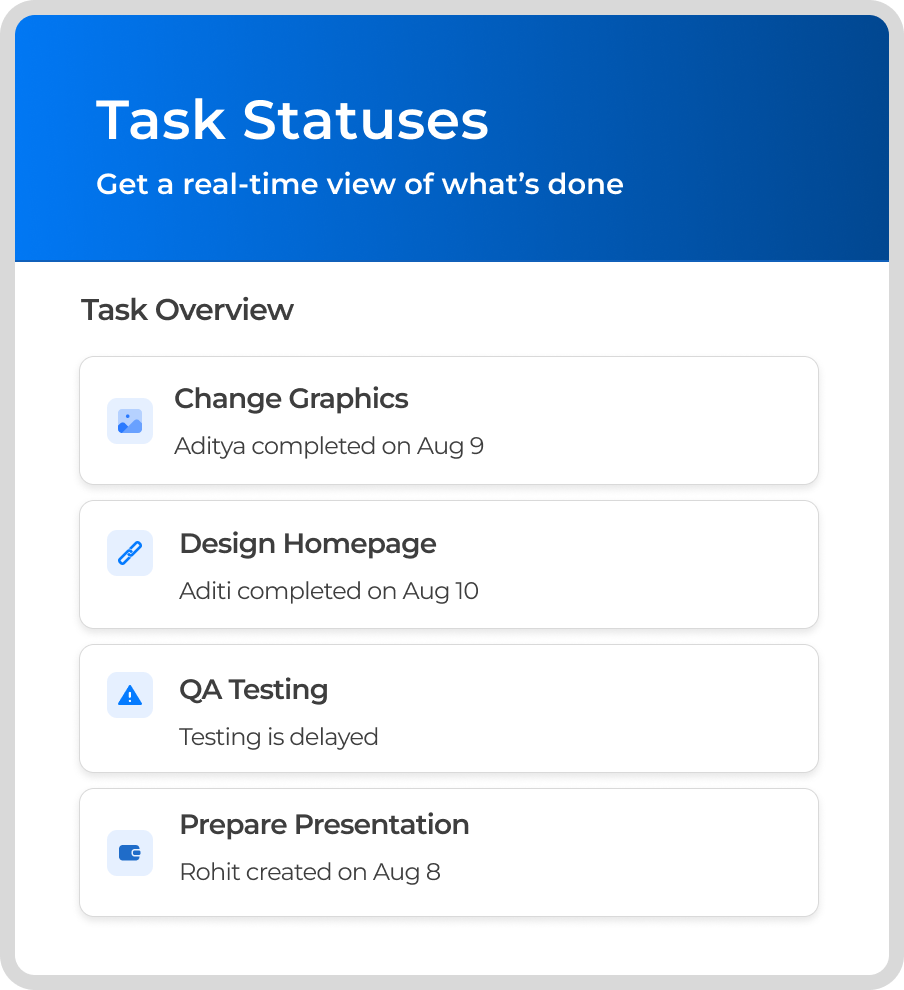The image size is (904, 990).
Task: Click 'Aditya completed on Aug 9' status text
Action: pos(329,446)
